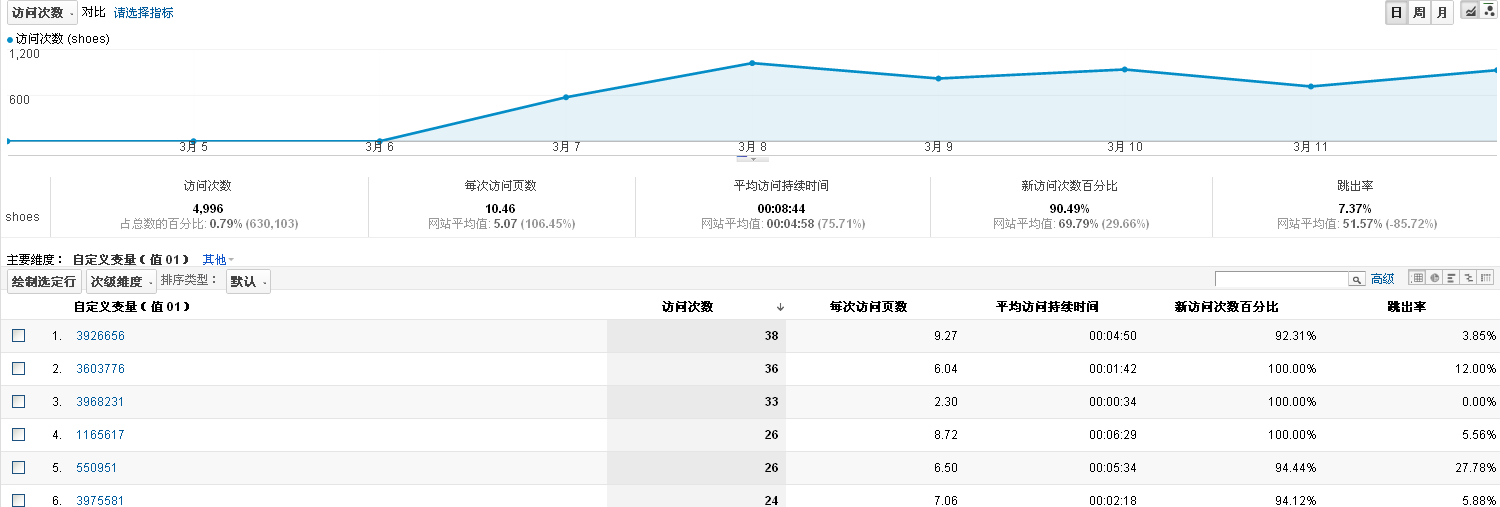Viewport: 1500px width, 507px height.
Task: Tick the checkbox beside 3968231
Action: click(19, 402)
